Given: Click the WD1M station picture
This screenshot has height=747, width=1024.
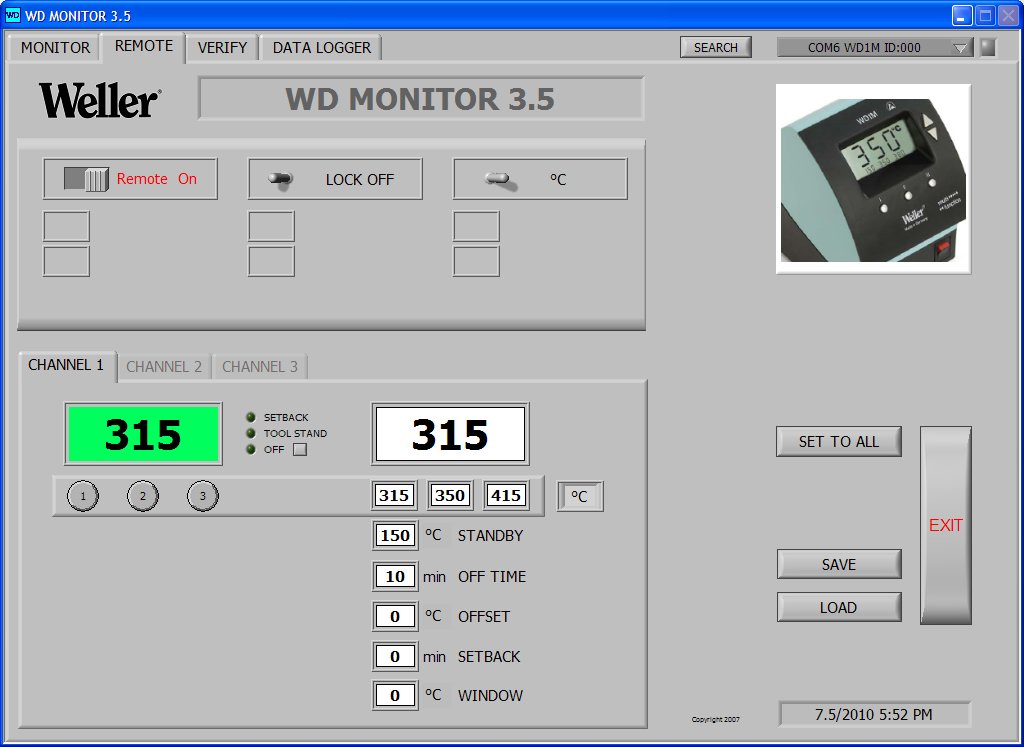Looking at the screenshot, I should pos(873,179).
